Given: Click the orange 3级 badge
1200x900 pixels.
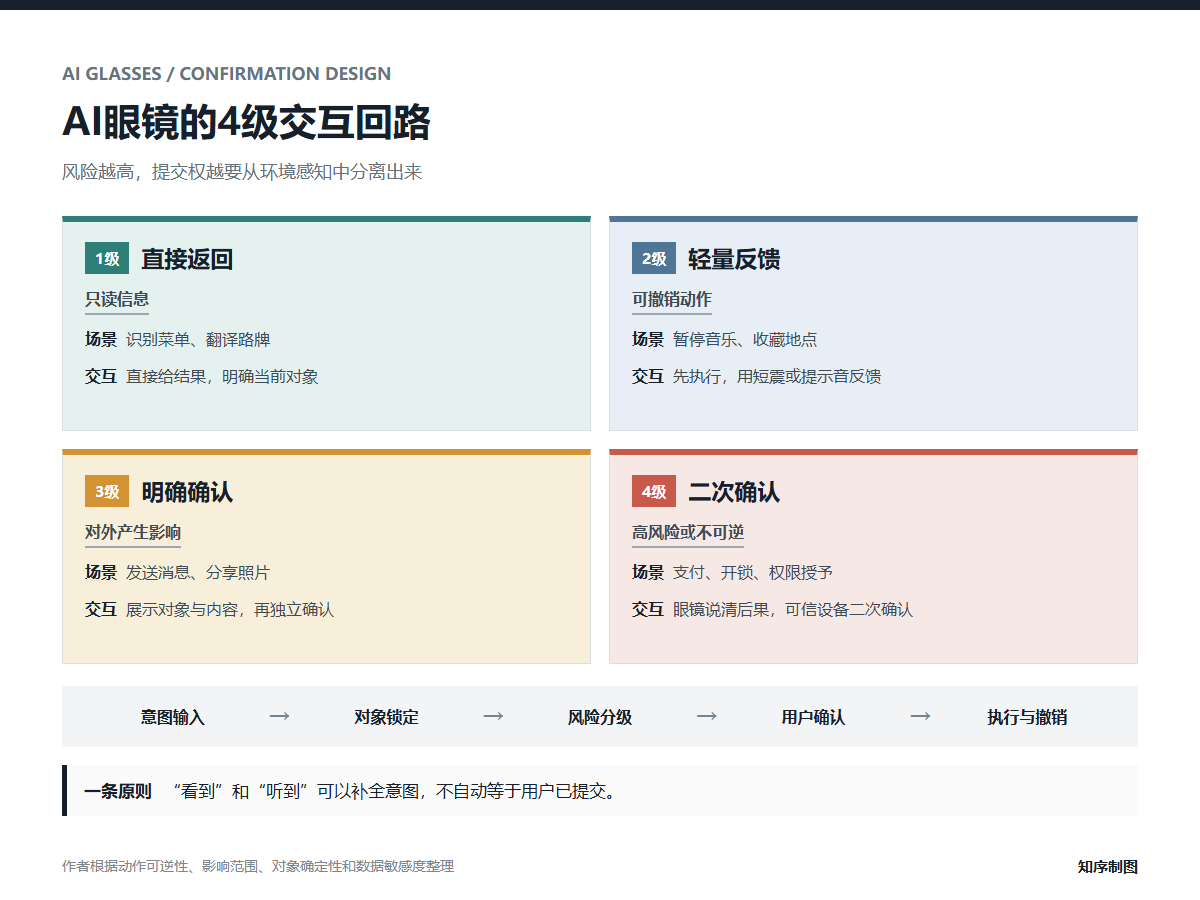Looking at the screenshot, I should [x=107, y=492].
